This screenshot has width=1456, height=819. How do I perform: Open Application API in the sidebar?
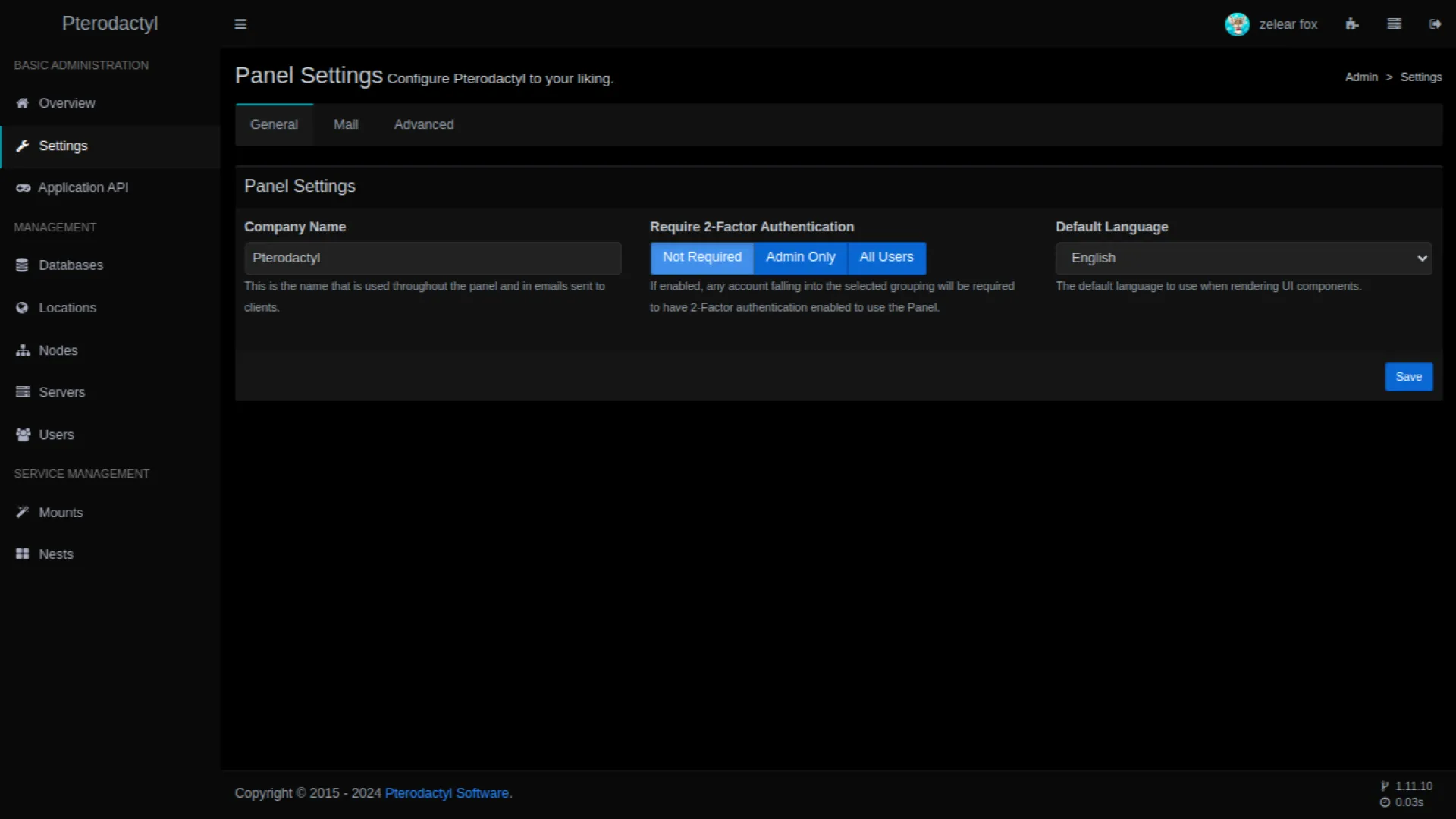click(x=83, y=187)
